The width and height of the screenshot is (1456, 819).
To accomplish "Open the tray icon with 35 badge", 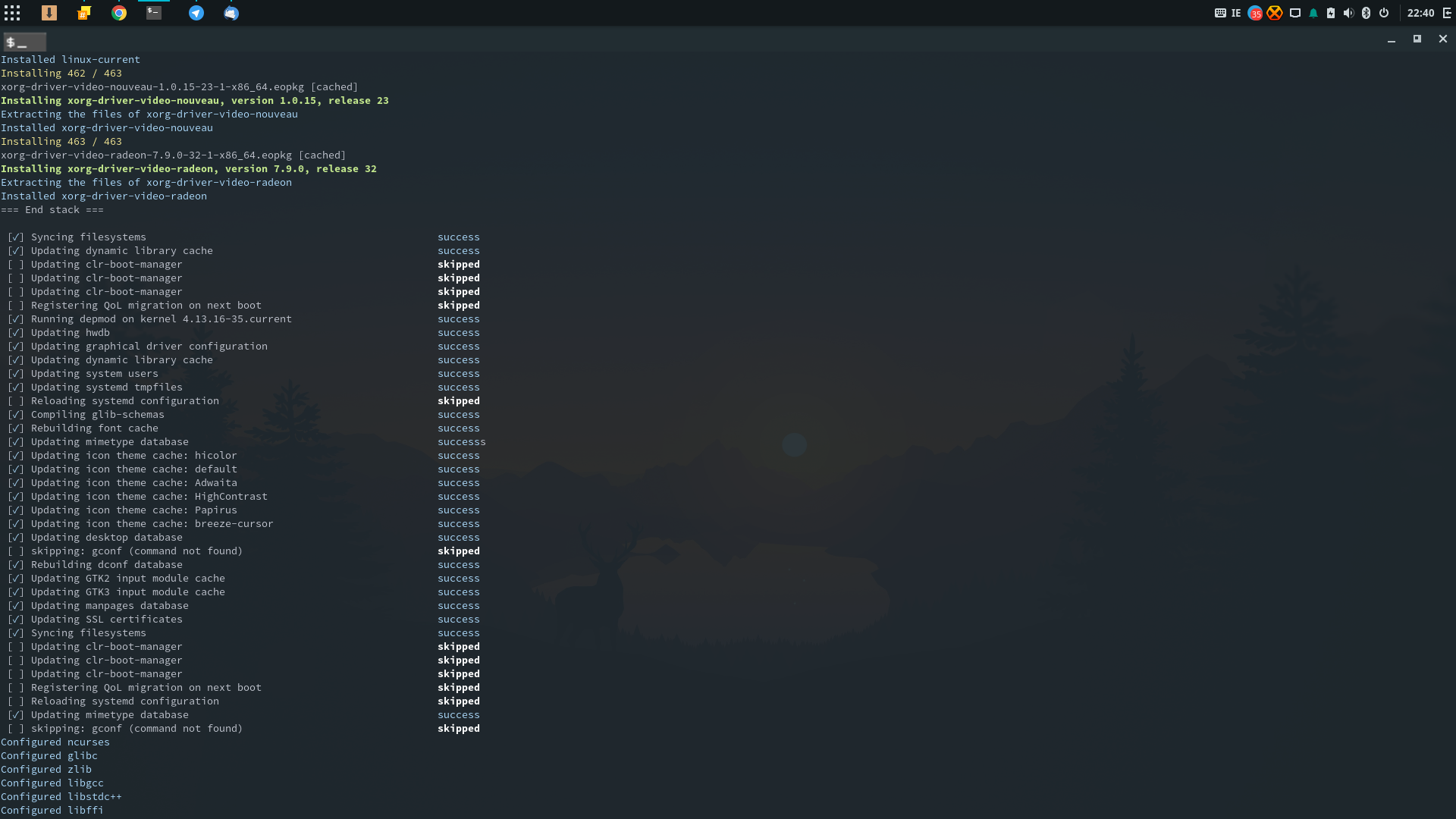I will pos(1255,13).
